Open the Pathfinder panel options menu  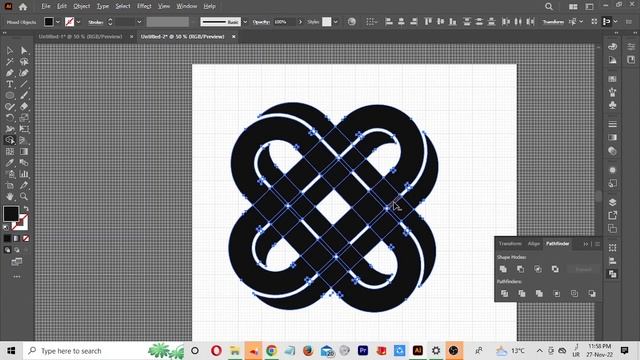coord(597,244)
